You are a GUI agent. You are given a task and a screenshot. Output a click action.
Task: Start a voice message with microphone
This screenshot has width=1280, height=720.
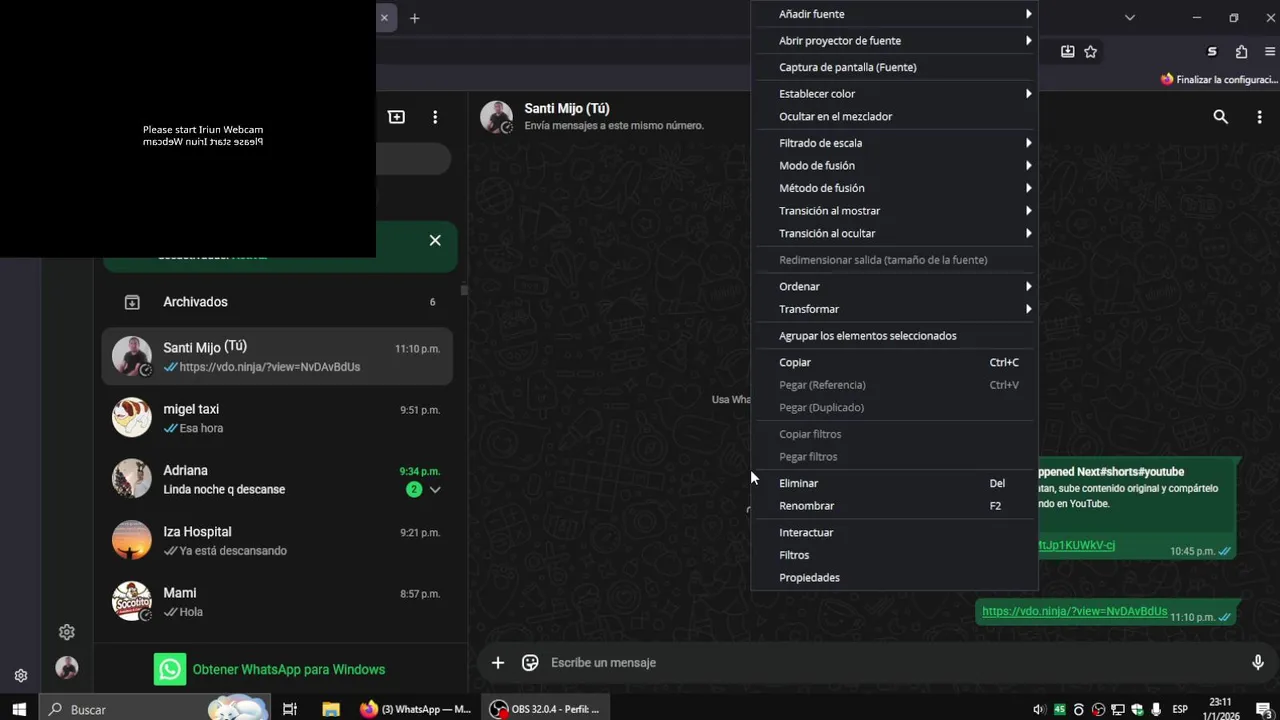[x=1258, y=662]
